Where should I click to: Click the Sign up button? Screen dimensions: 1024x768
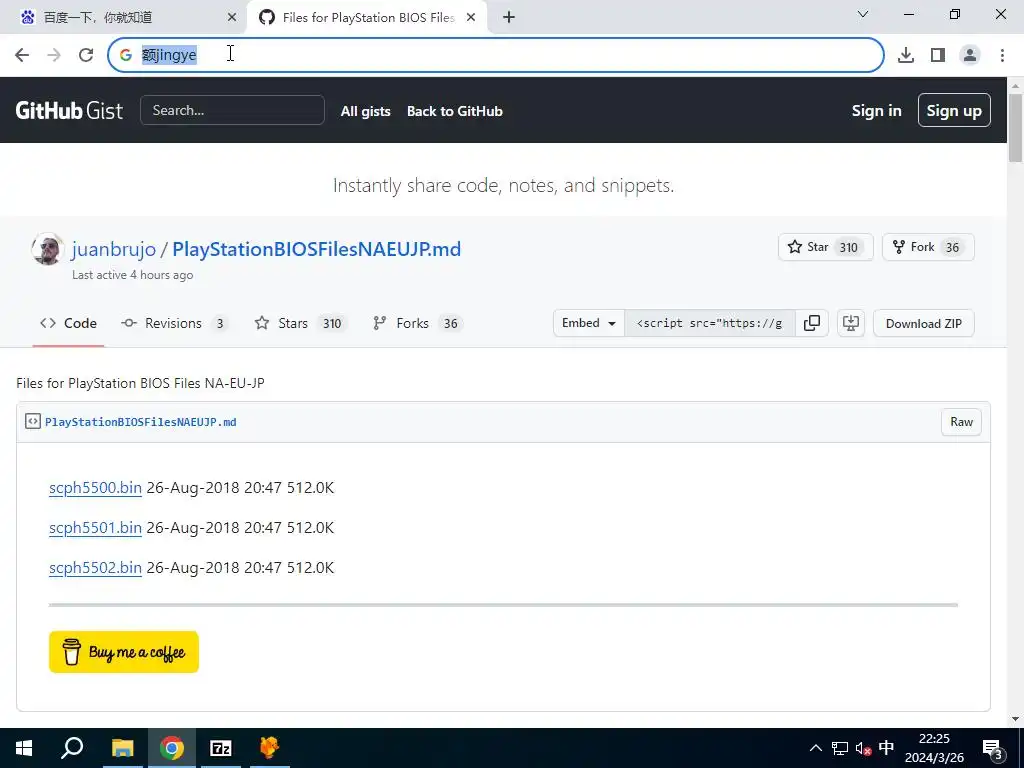click(x=954, y=110)
